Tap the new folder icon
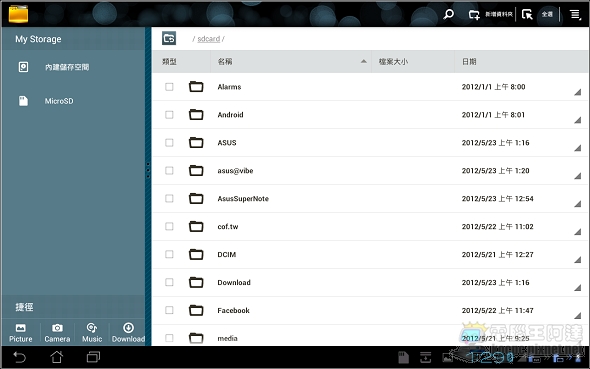Viewport: 590px width, 369px height. pos(474,15)
